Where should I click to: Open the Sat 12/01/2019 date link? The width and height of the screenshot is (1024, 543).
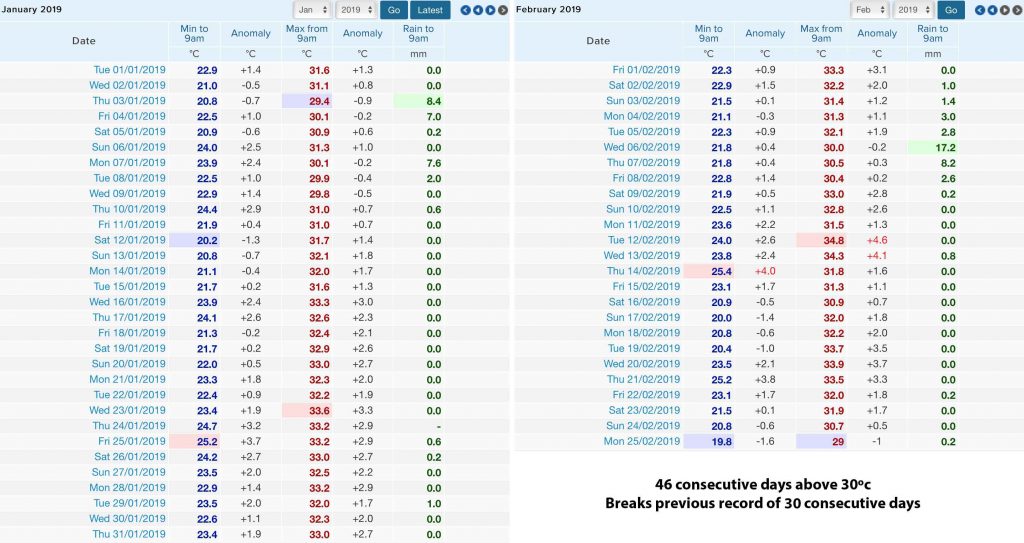click(x=129, y=240)
